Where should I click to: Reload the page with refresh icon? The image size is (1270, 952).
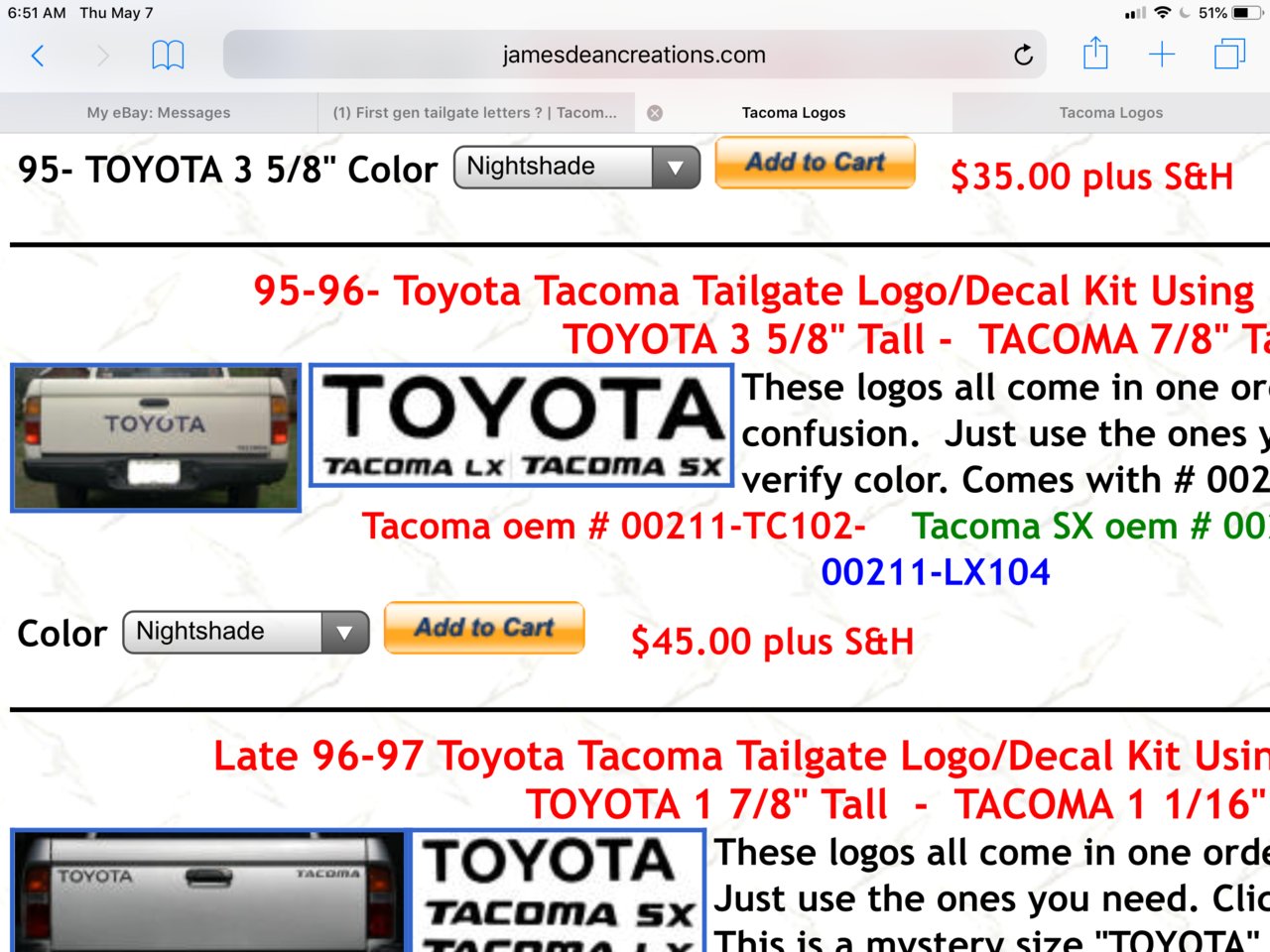[x=1023, y=55]
